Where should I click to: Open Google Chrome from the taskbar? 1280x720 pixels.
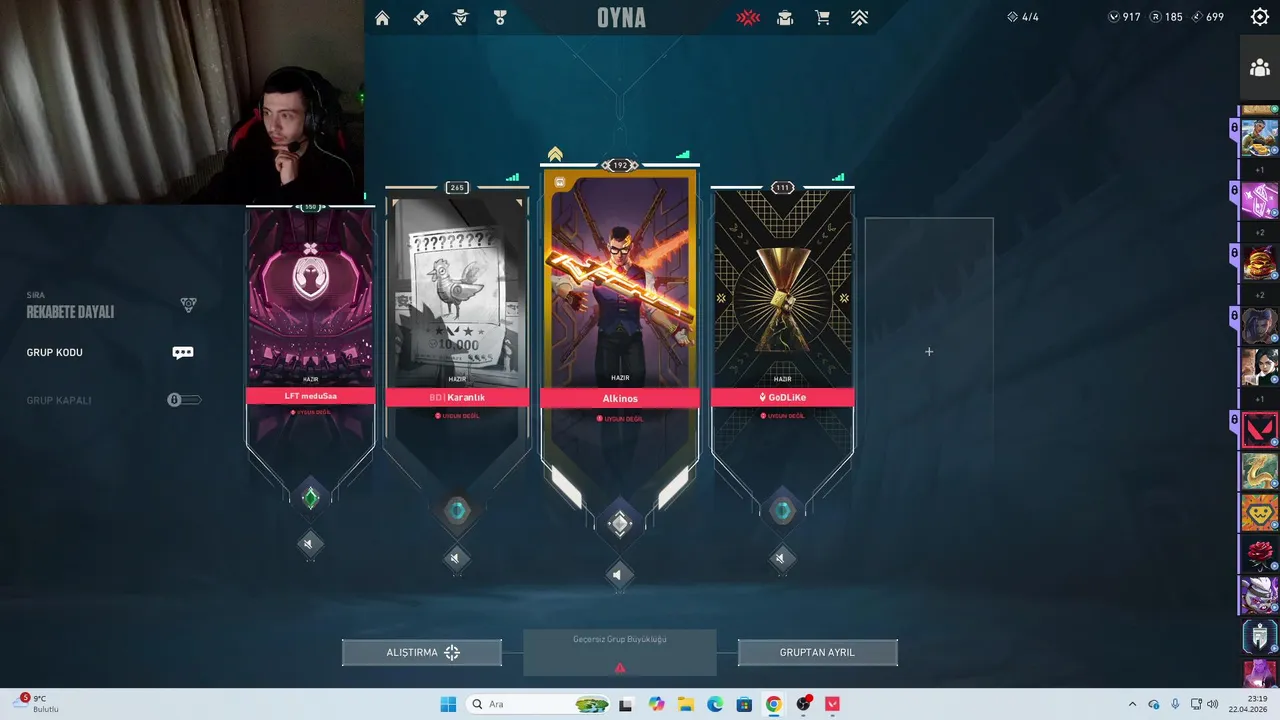[773, 704]
